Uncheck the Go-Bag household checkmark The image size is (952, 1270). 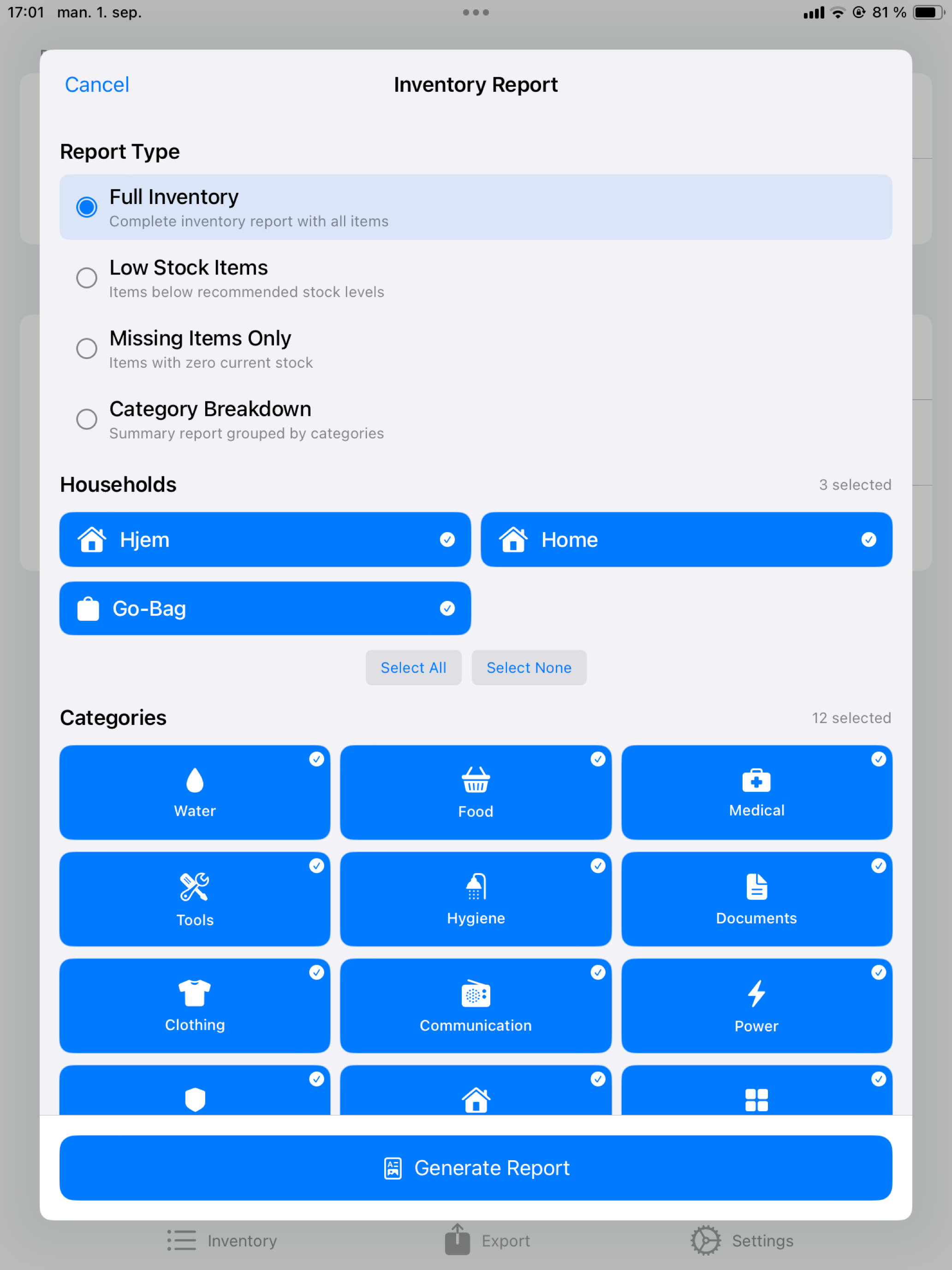(447, 609)
